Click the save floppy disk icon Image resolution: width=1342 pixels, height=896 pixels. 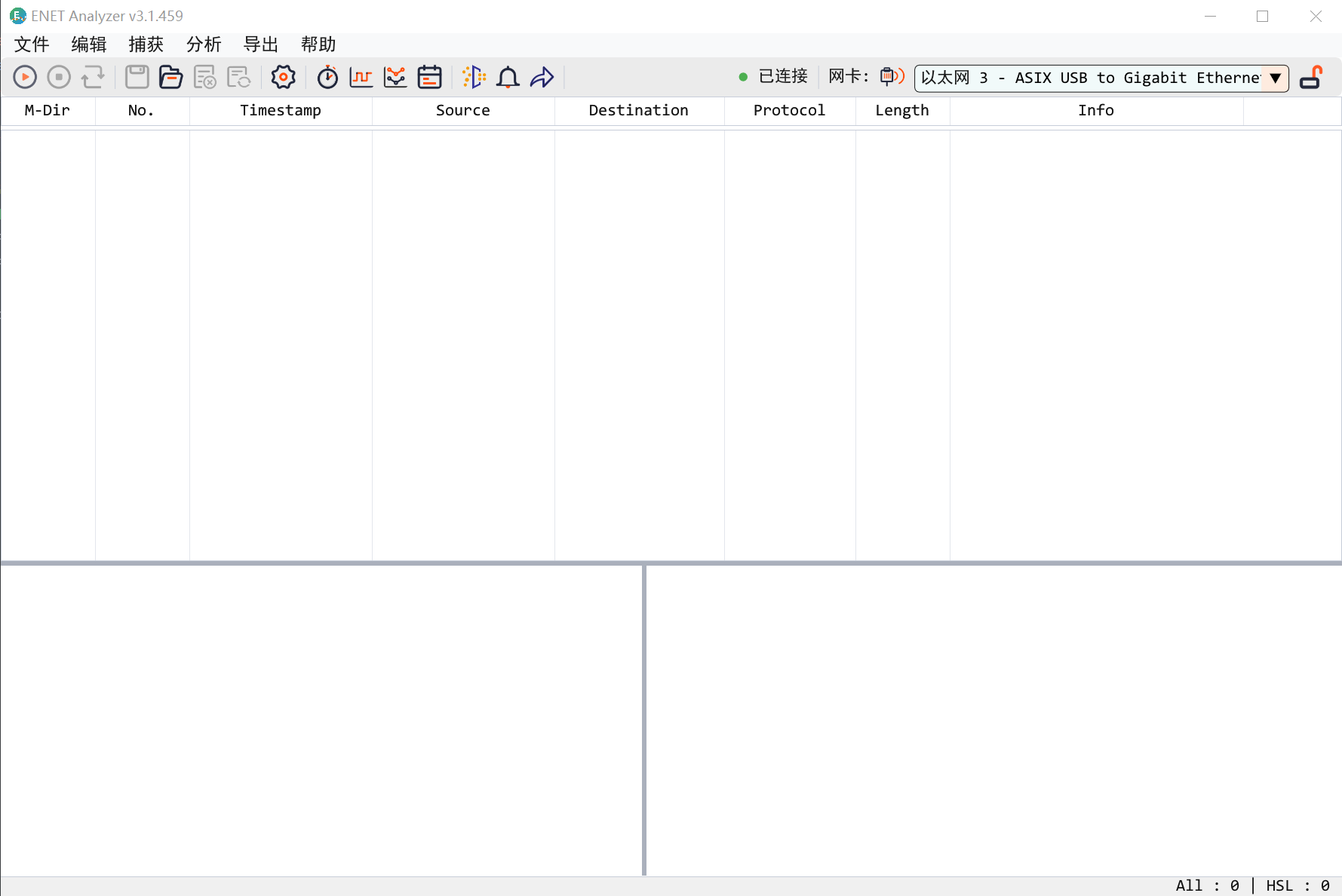[137, 77]
